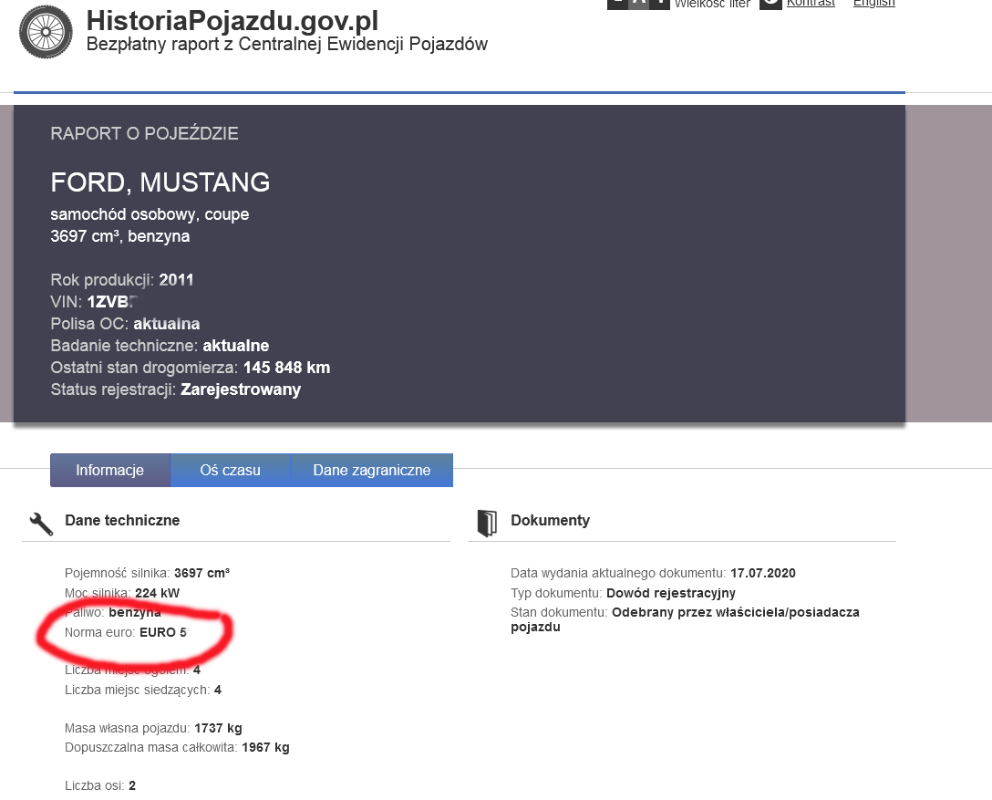Click the document icon beside Dokumenty
Screen dimensions: 992x800
487,522
